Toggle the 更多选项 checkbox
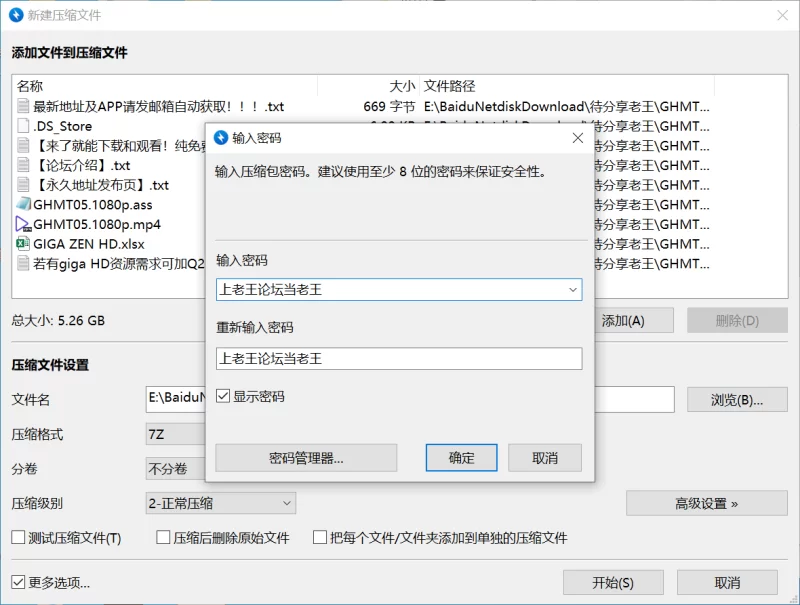 [18, 582]
